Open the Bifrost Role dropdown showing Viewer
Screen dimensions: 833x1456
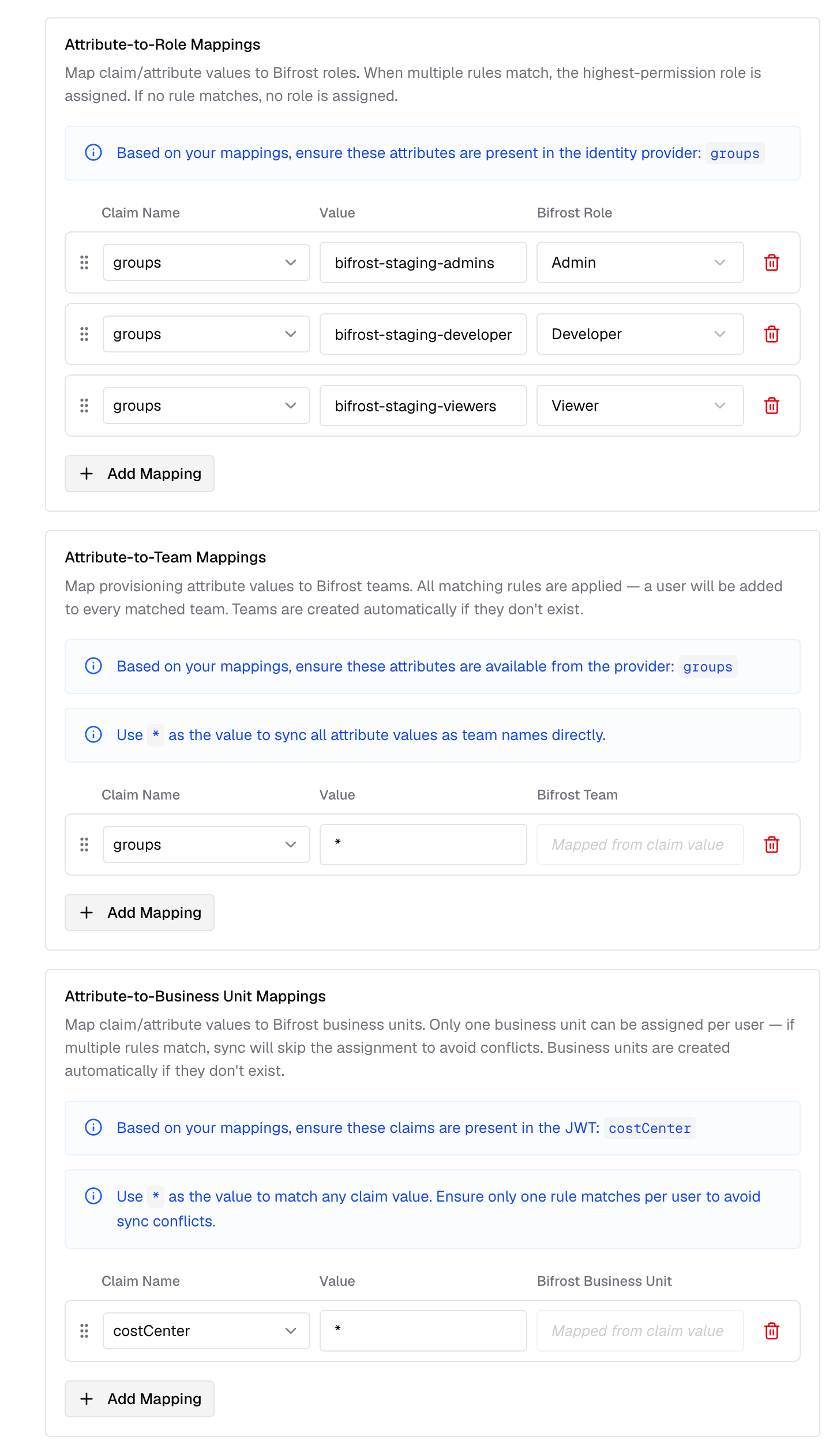pyautogui.click(x=640, y=406)
